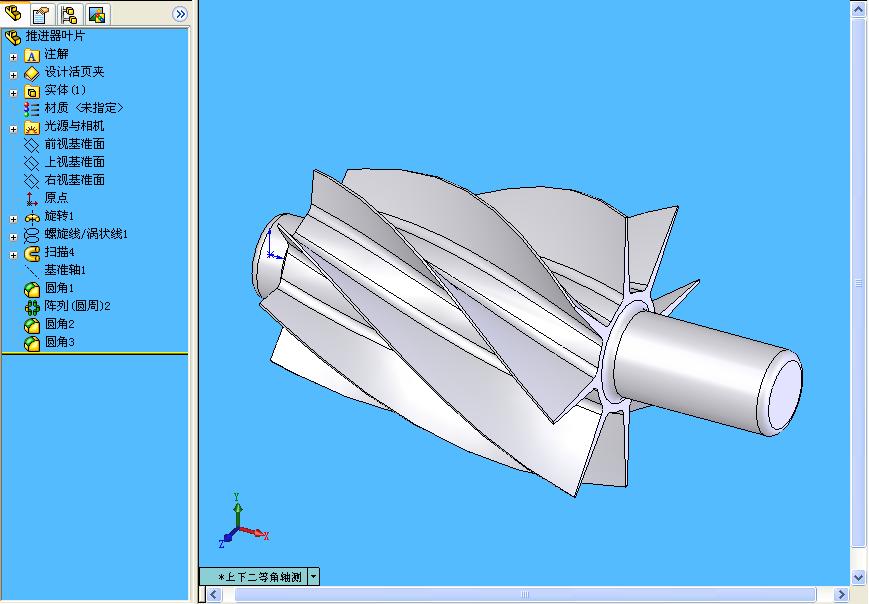Click the horizontal scrollbar left arrow

click(214, 595)
